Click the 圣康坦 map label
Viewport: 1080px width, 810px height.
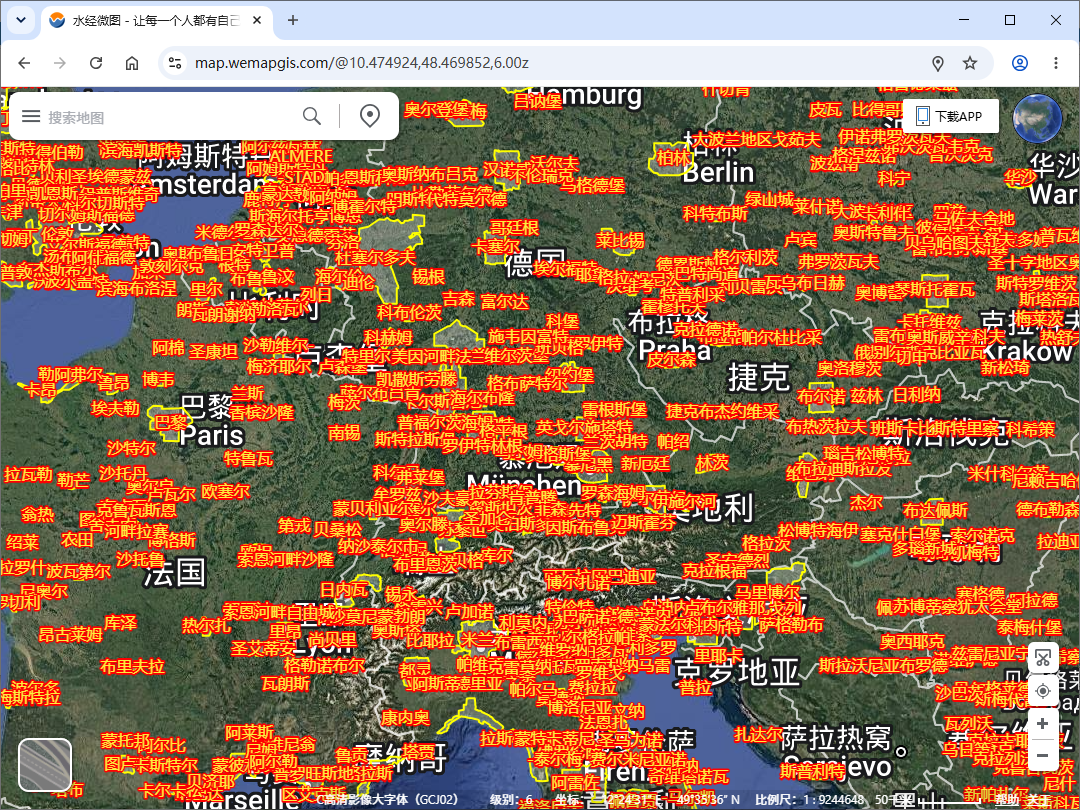pos(214,351)
